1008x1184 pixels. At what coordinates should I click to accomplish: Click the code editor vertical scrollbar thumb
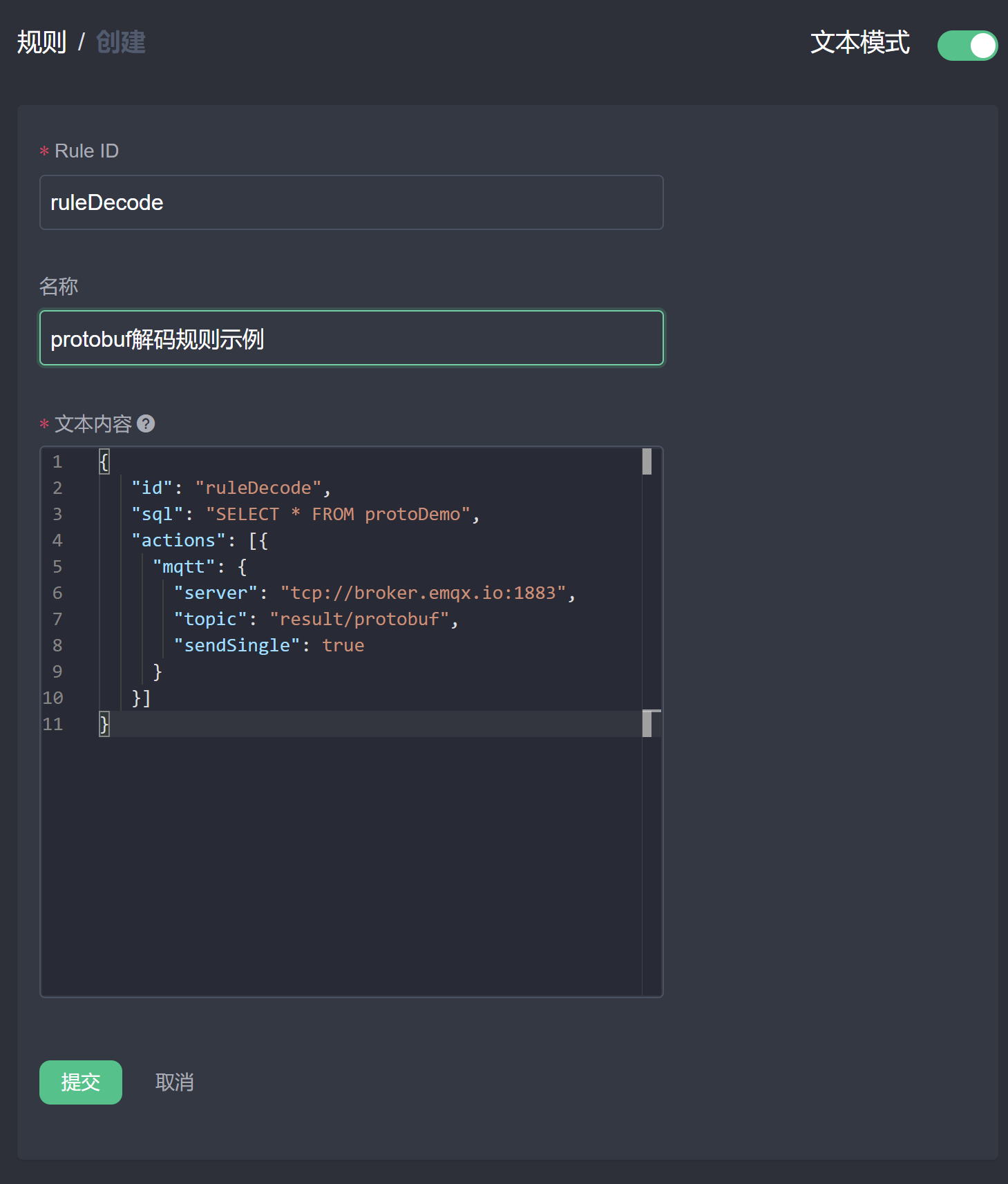pos(647,461)
